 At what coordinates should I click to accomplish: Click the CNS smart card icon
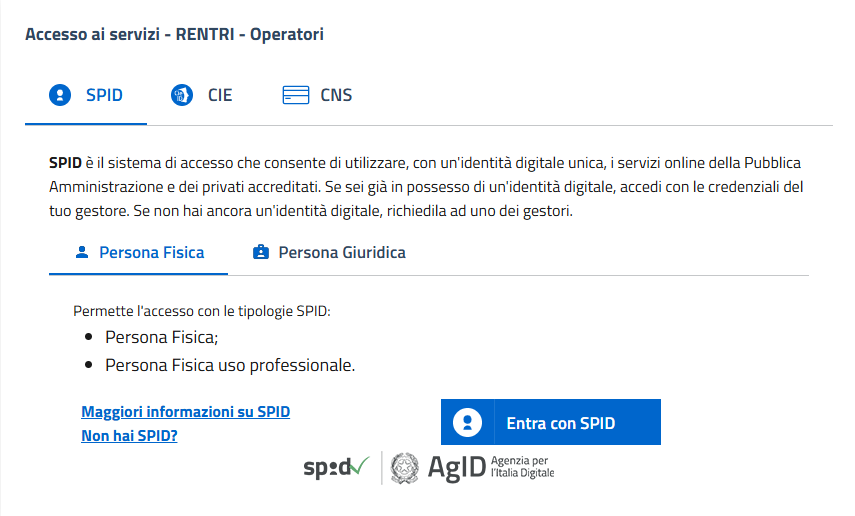[296, 95]
